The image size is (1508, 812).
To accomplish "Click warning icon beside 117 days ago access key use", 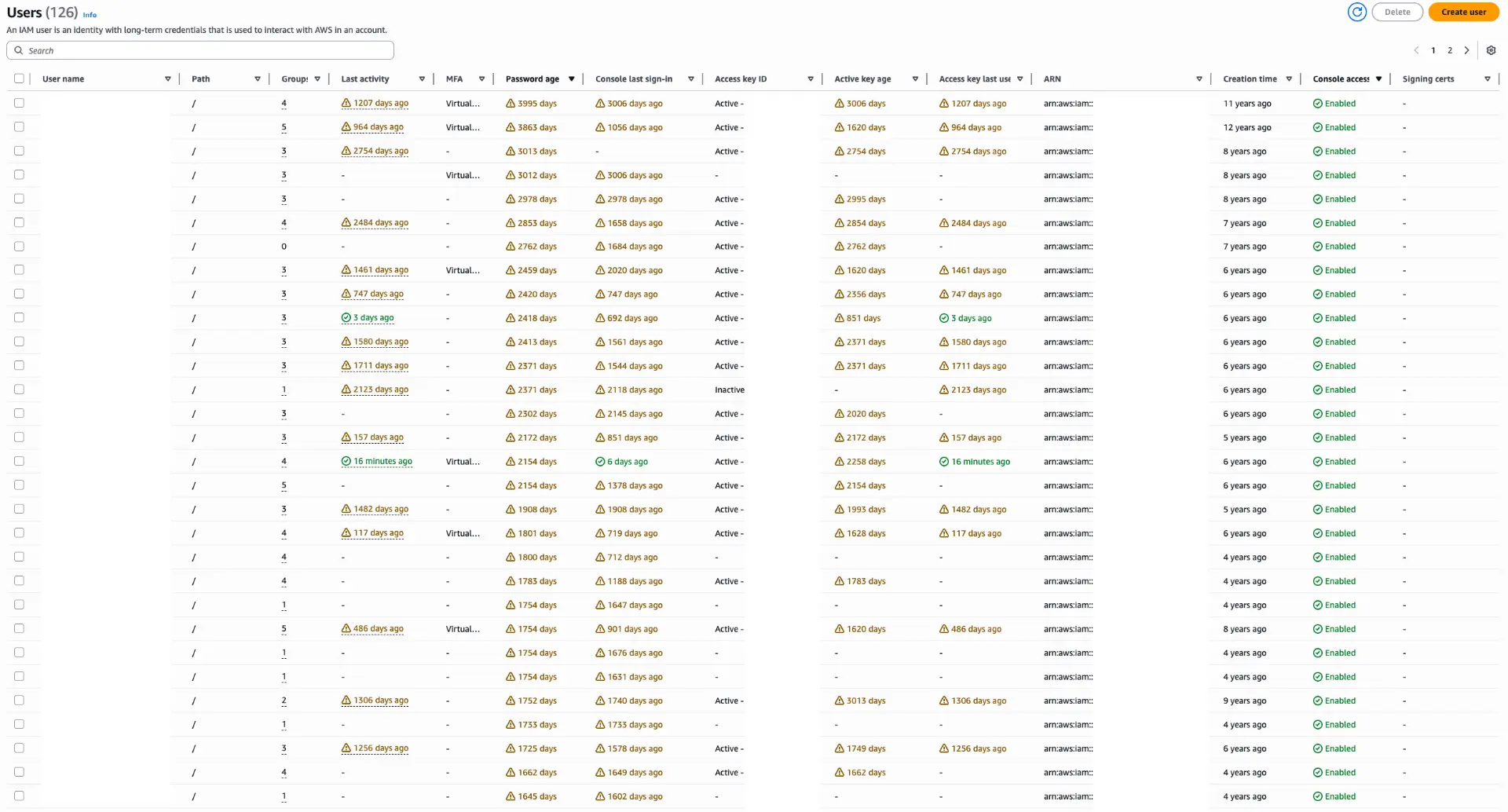I will pos(944,533).
